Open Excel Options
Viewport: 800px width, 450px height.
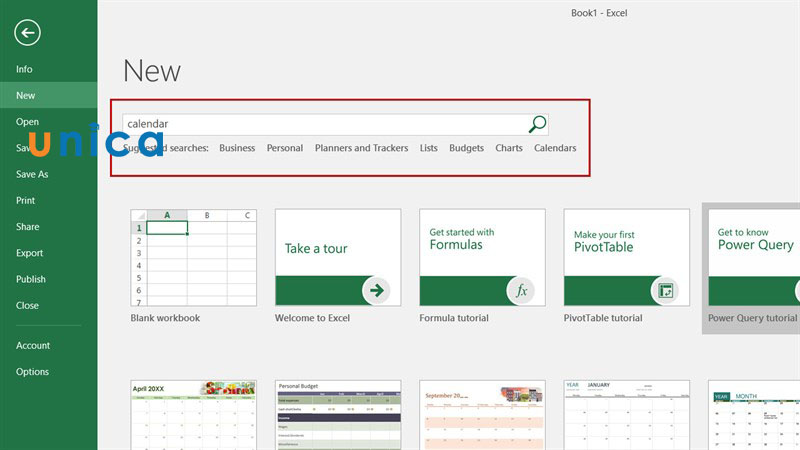tap(32, 371)
